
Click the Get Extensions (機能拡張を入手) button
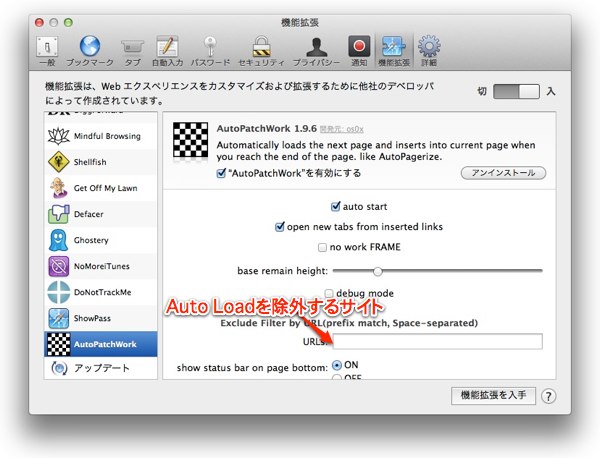pos(493,396)
